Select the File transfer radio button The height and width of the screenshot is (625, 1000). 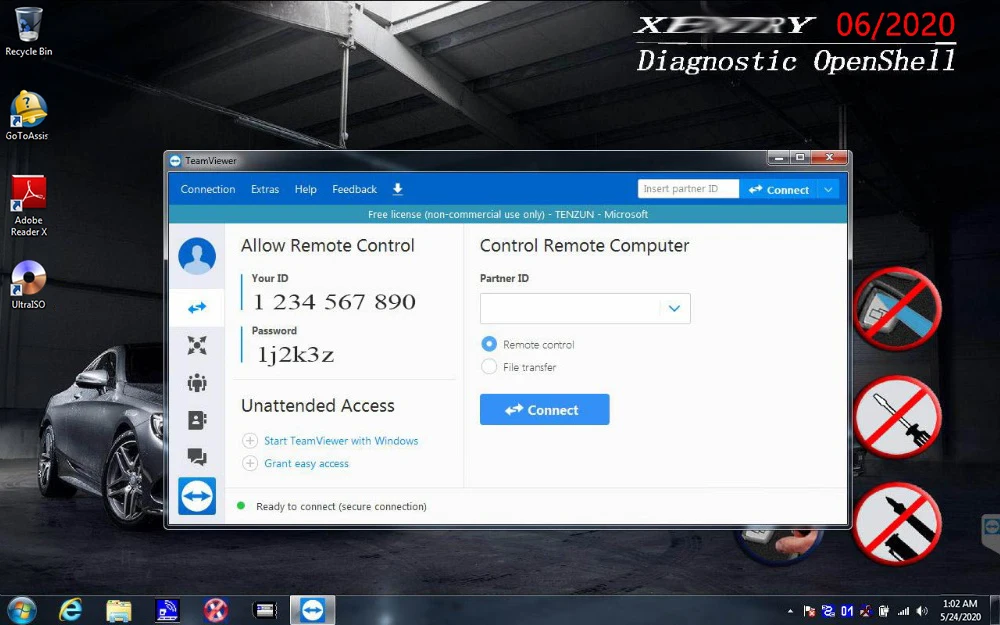[489, 367]
